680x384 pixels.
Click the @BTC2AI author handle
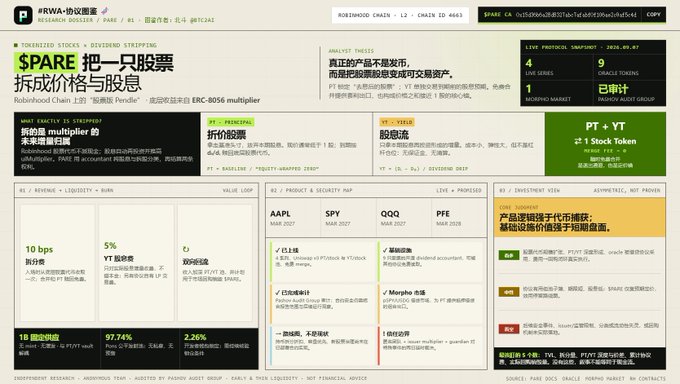click(202, 20)
